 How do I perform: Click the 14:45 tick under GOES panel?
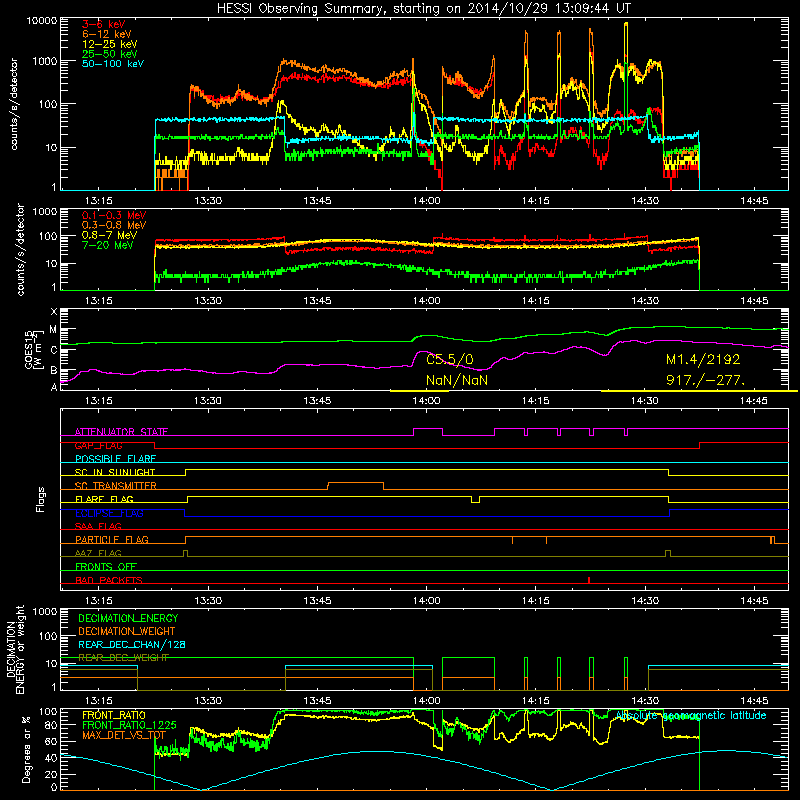(x=754, y=401)
